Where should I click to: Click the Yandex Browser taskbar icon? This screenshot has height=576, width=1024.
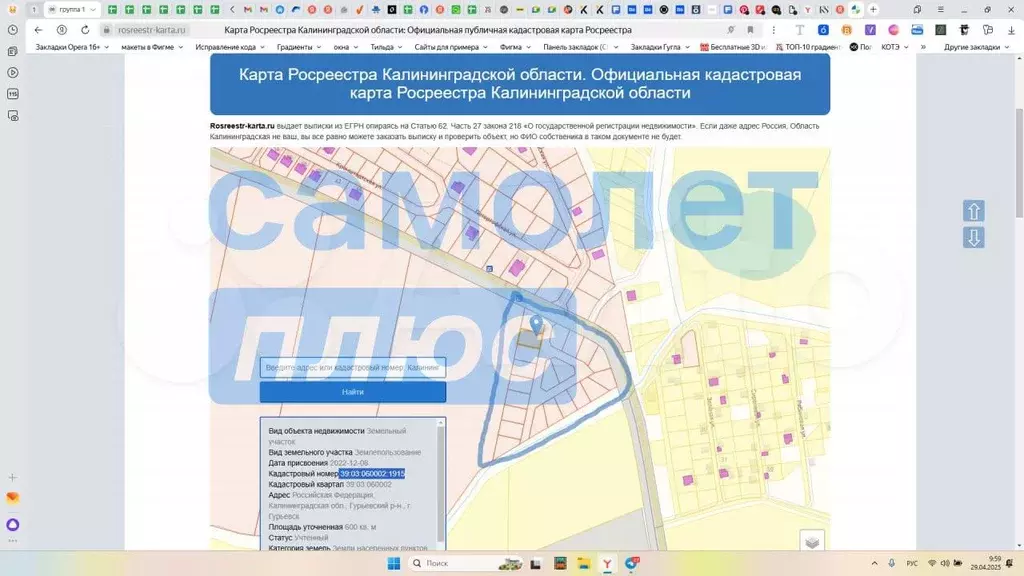click(607, 563)
